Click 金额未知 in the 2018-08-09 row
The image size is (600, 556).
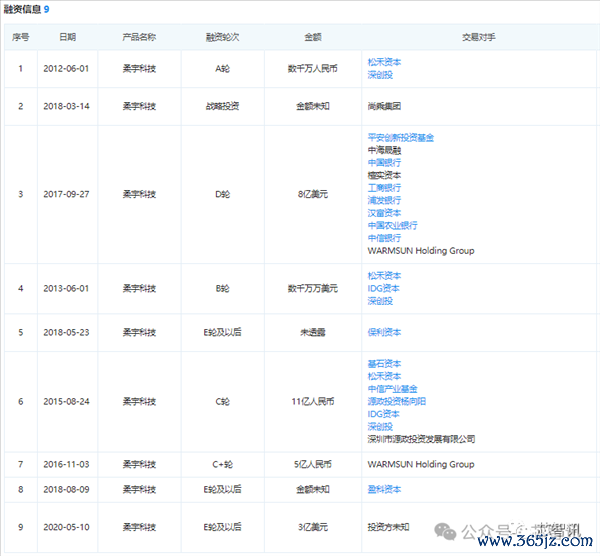[313, 489]
